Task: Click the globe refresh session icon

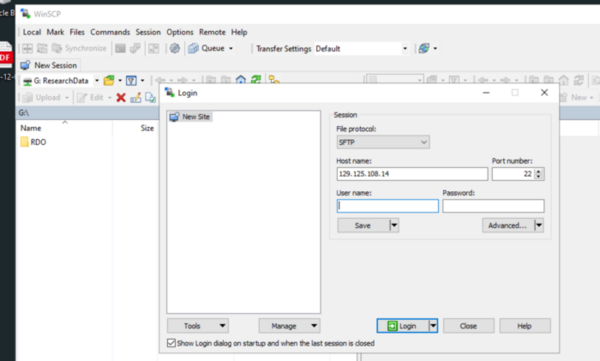Action: (424, 48)
